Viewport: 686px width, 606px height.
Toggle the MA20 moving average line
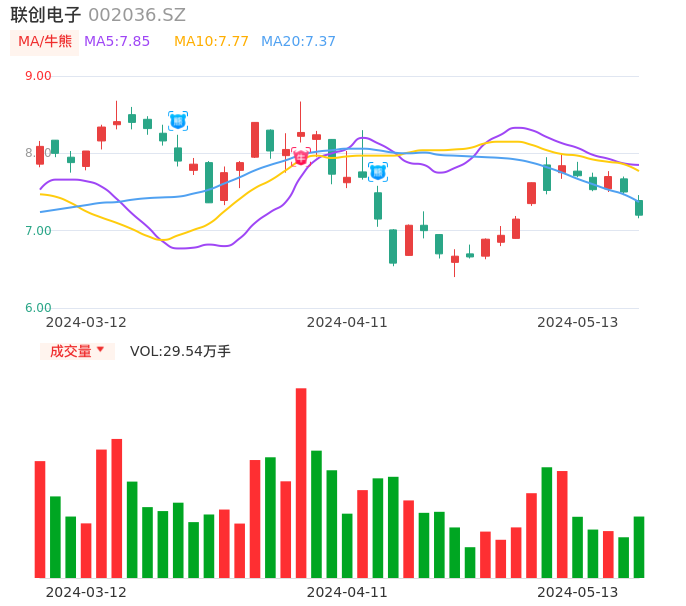pyautogui.click(x=298, y=42)
